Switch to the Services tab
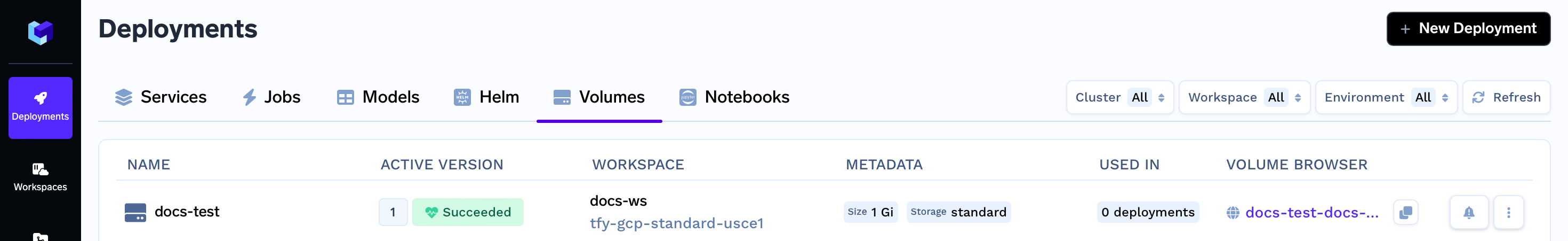 point(161,97)
